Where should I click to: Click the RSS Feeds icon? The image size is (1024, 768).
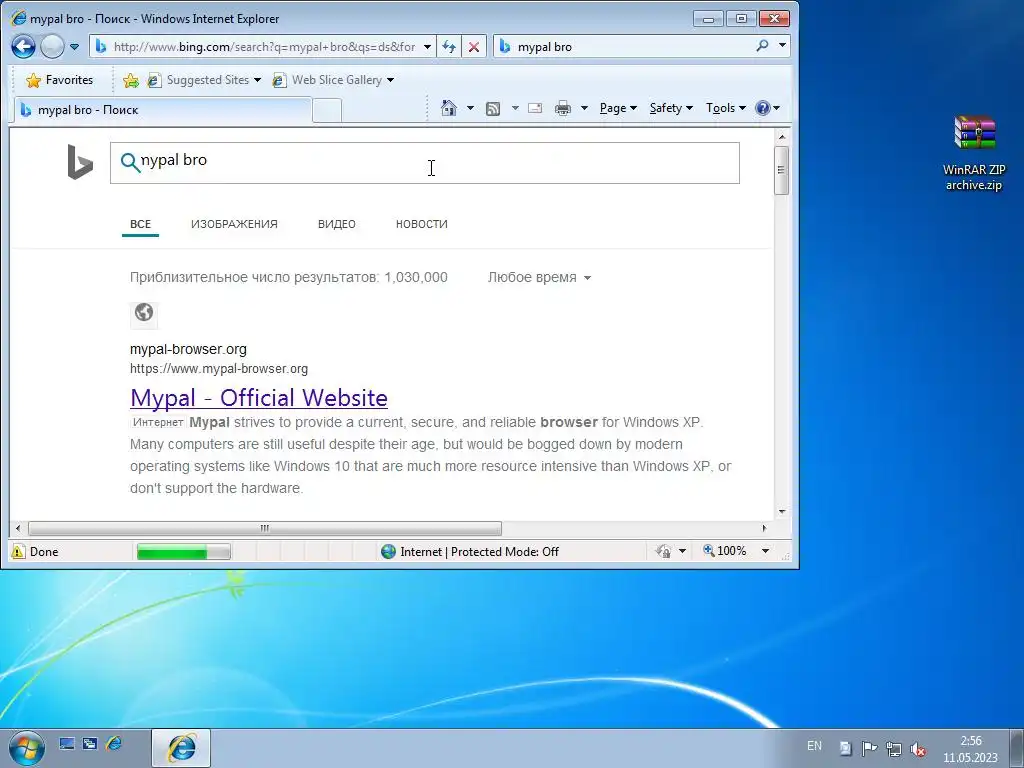[x=493, y=108]
